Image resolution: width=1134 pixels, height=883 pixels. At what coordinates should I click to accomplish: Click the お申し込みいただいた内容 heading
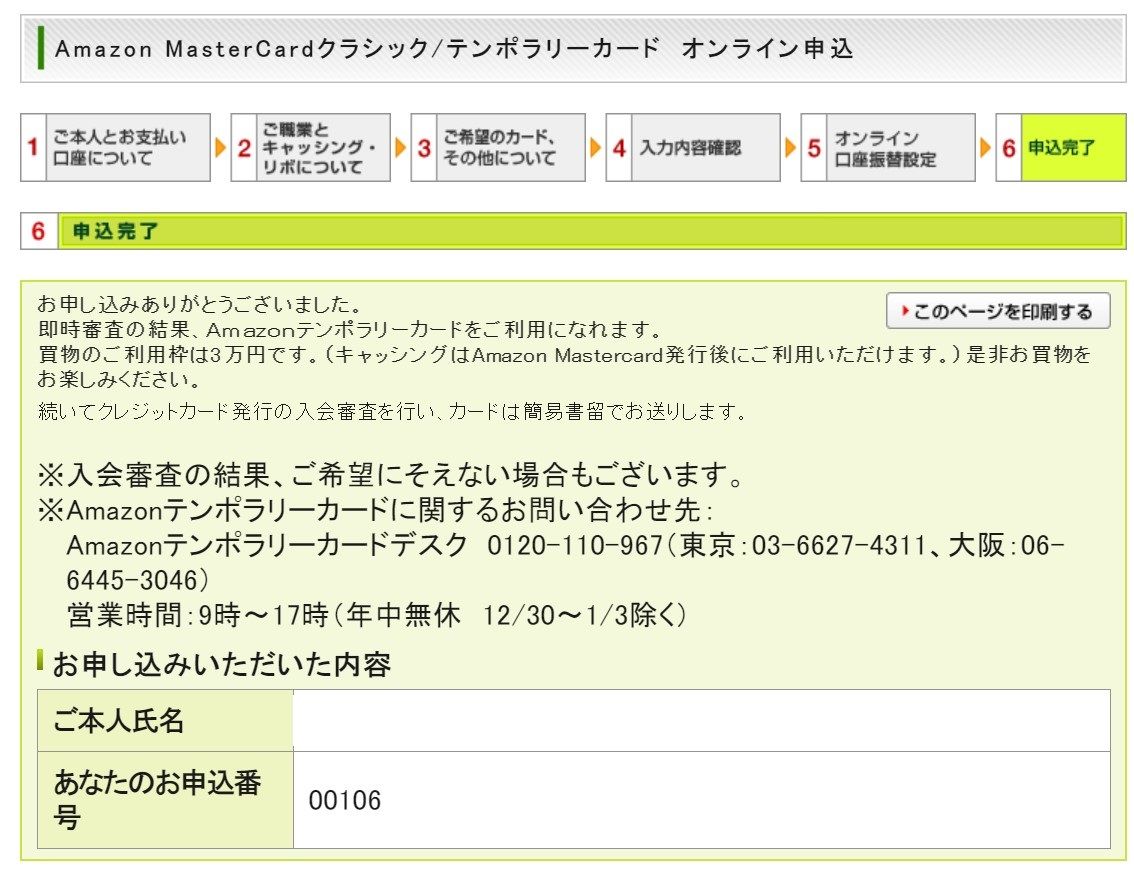[x=221, y=665]
